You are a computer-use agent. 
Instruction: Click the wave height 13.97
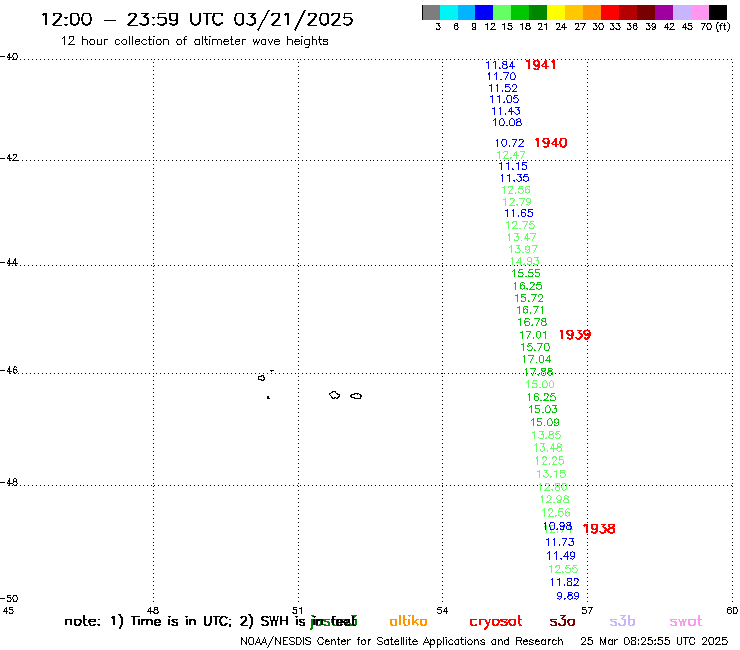click(523, 249)
